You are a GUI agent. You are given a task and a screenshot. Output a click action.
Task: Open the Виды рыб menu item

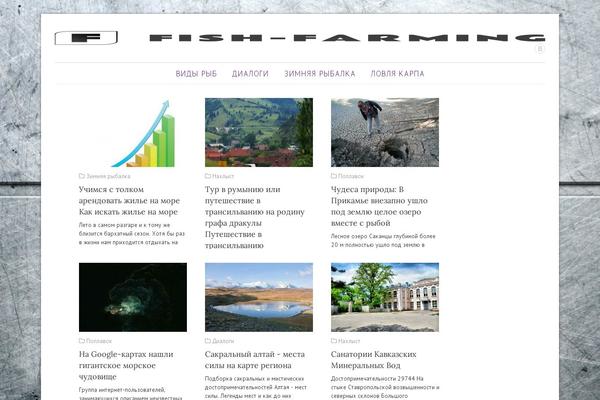coord(196,73)
